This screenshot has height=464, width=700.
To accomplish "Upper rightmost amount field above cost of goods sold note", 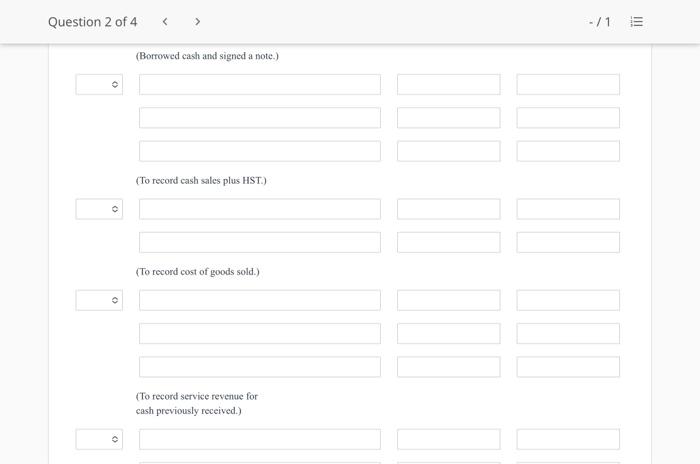I will [568, 209].
